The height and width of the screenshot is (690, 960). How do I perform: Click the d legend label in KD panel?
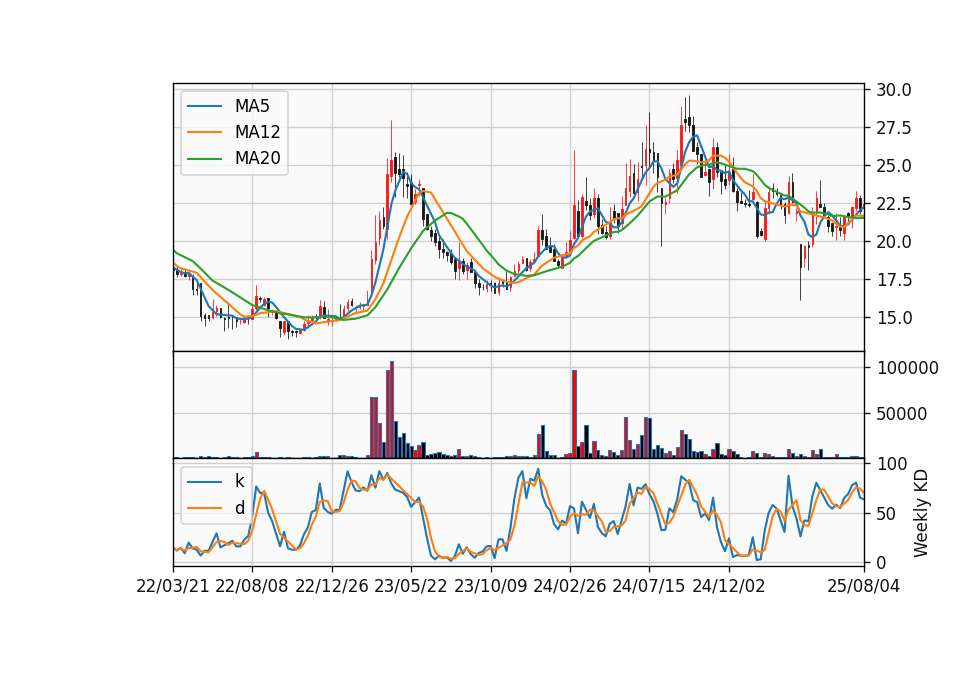(x=239, y=508)
